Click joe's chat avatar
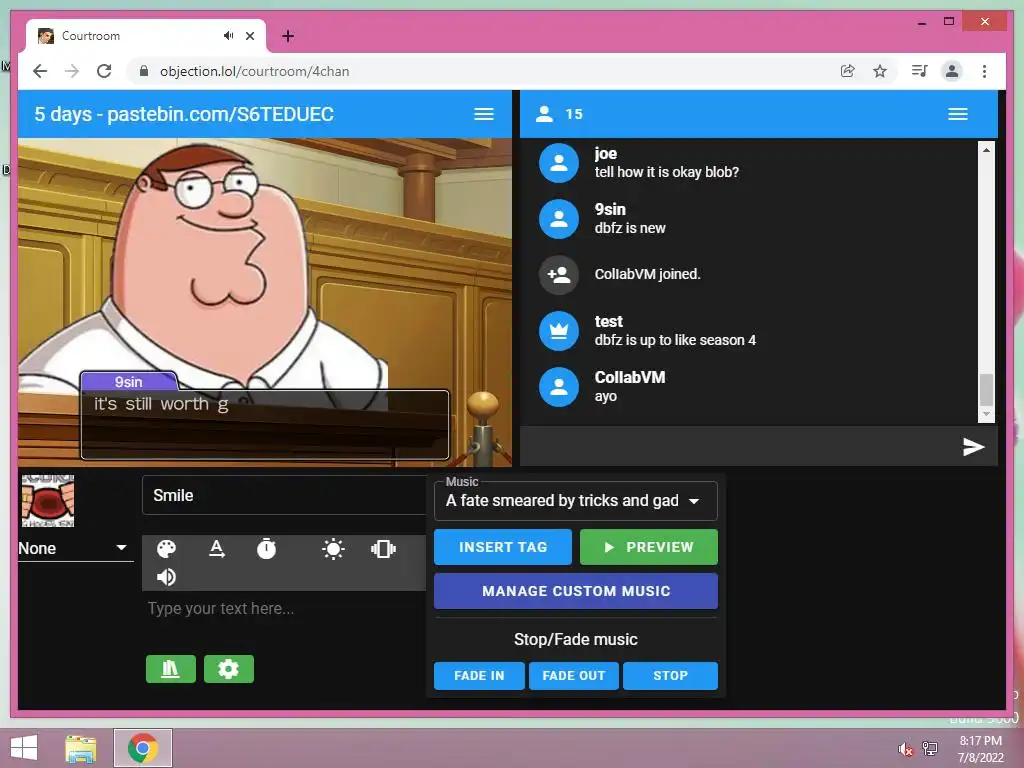Image resolution: width=1024 pixels, height=768 pixels. coord(558,163)
